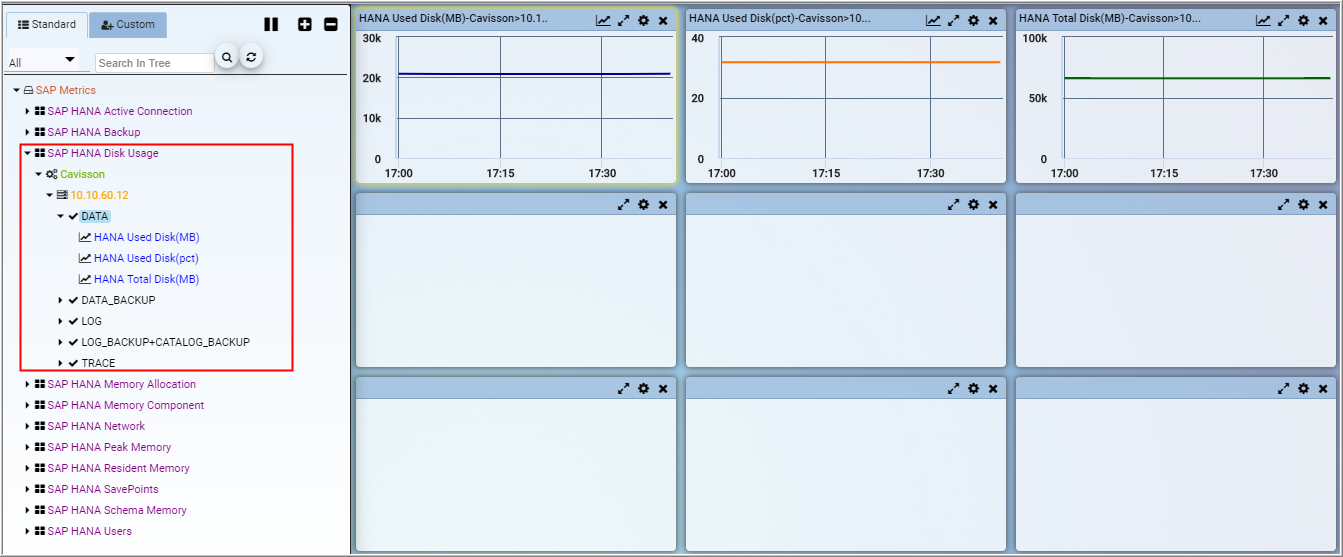
Task: Click the blue line in Used Disk(MB) graph
Action: 534,73
